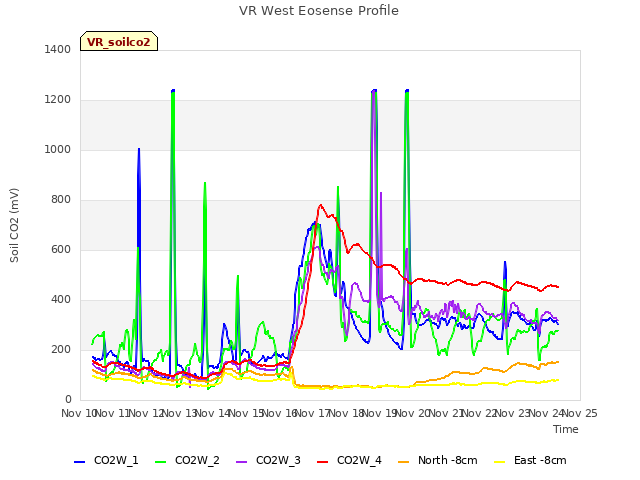The image size is (640, 480).
Task: Click the 600 y-axis tick label
Action: coord(61,249)
